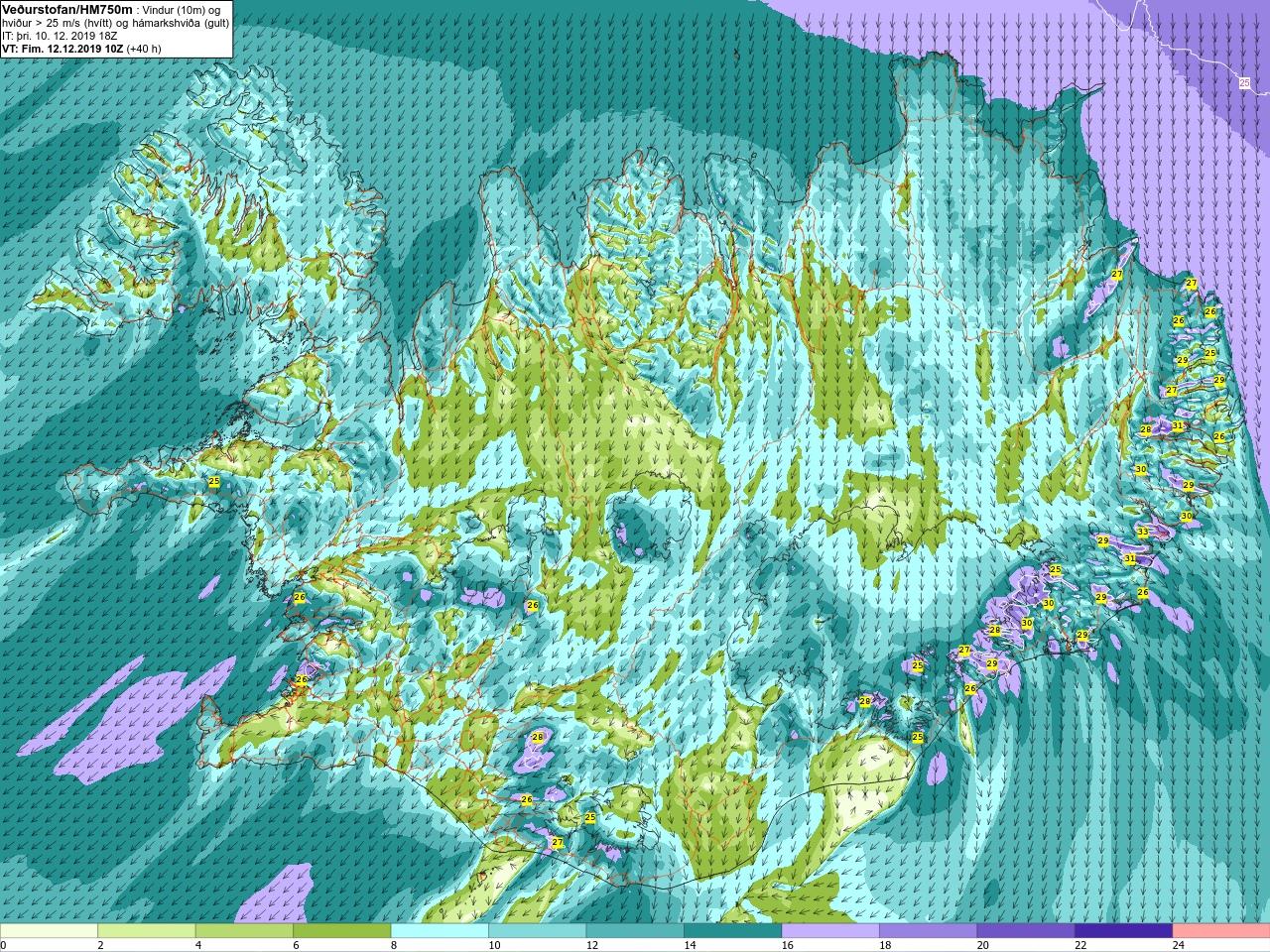Click the '0' legend scale number
Viewport: 1270px width, 952px height.
tap(4, 945)
